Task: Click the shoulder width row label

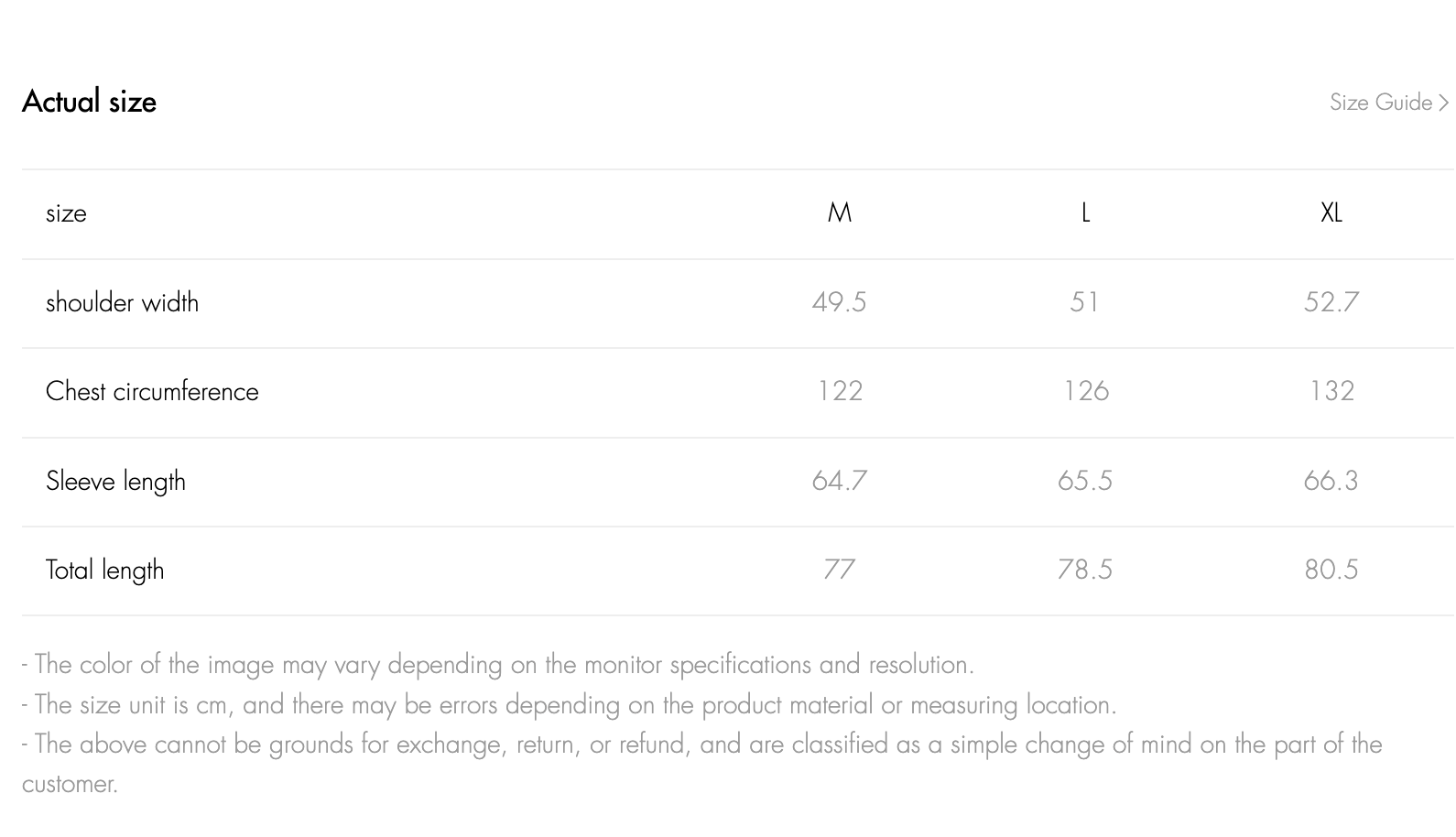Action: (122, 303)
